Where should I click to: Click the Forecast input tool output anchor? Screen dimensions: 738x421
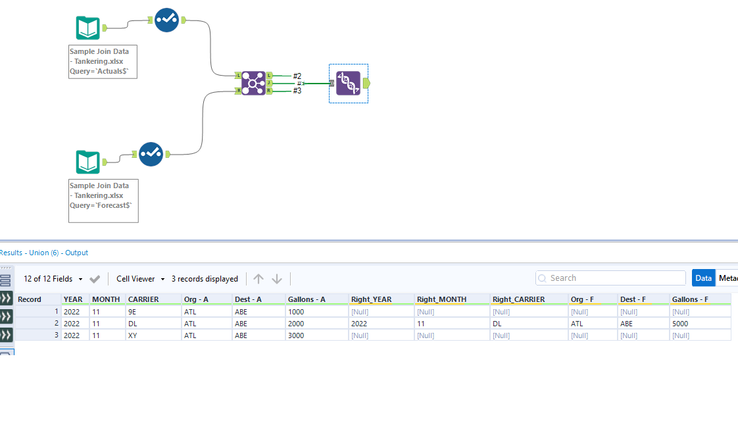[x=104, y=162]
